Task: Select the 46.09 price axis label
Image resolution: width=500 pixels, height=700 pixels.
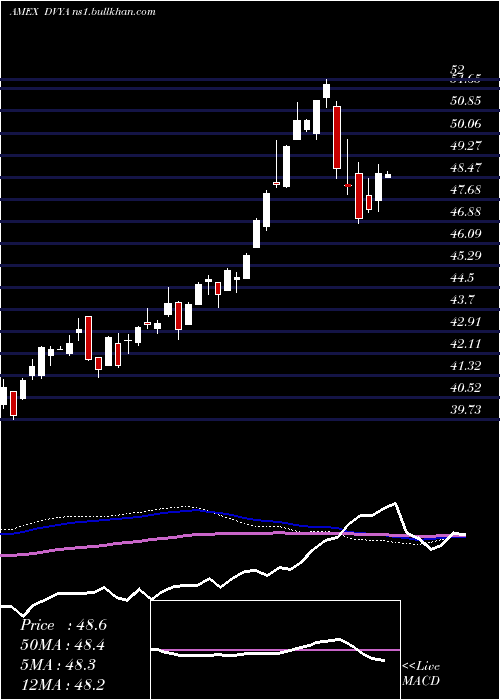Action: 466,234
